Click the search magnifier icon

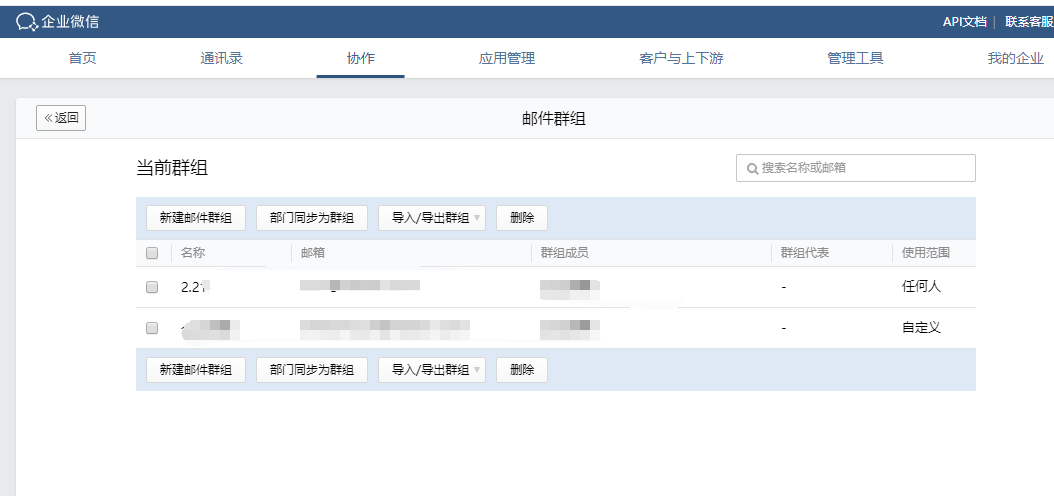(x=751, y=168)
